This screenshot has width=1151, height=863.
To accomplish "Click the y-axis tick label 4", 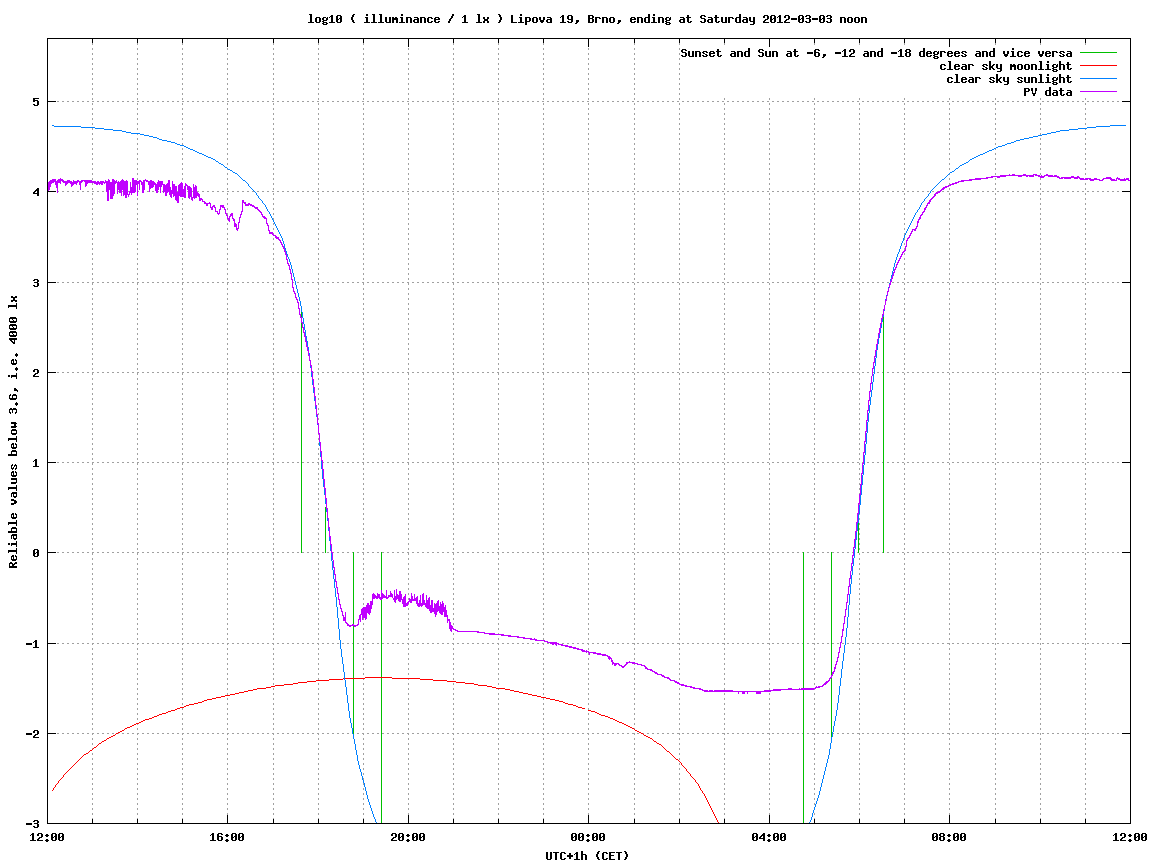I will [x=35, y=192].
